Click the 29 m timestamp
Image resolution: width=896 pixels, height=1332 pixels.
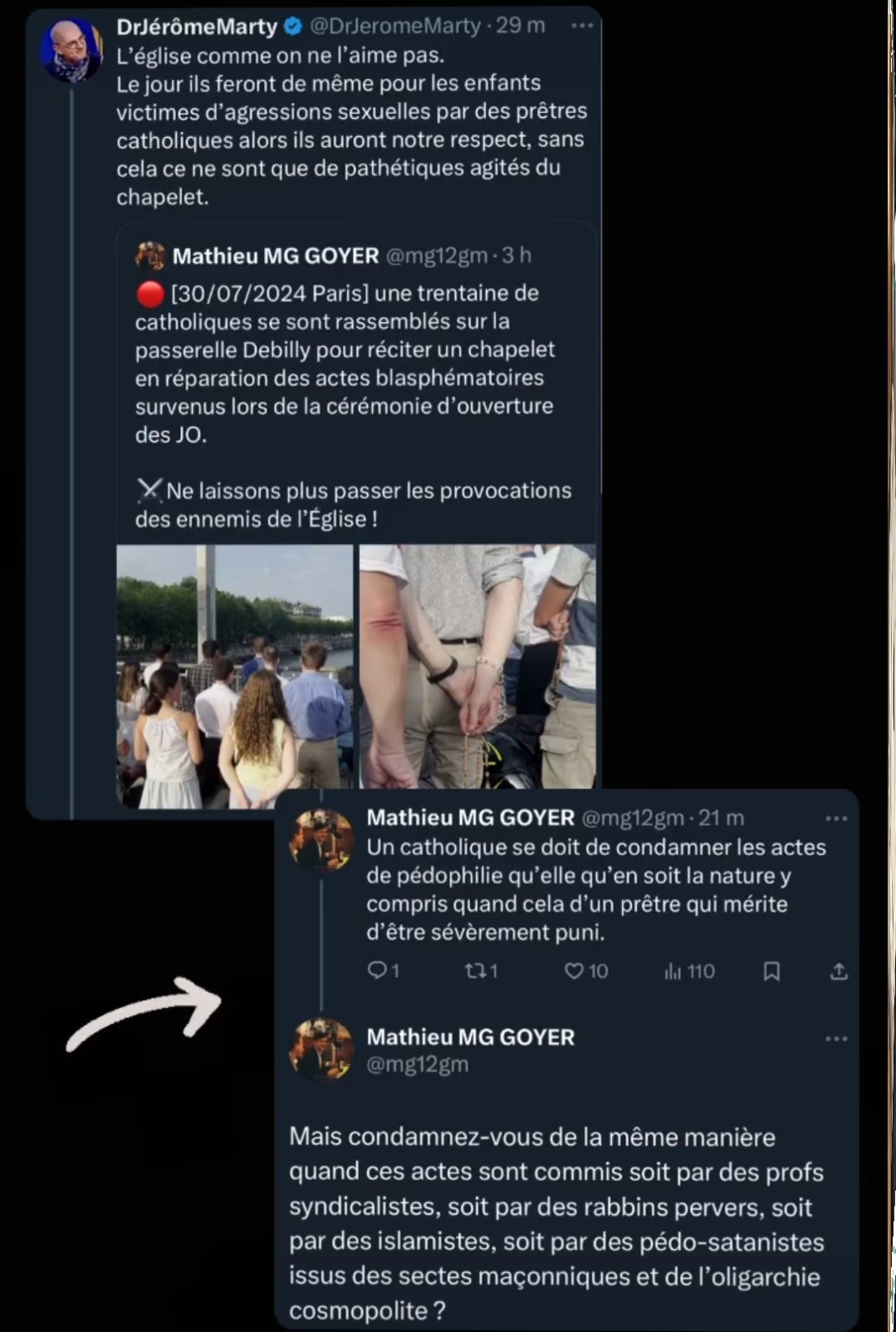[521, 27]
